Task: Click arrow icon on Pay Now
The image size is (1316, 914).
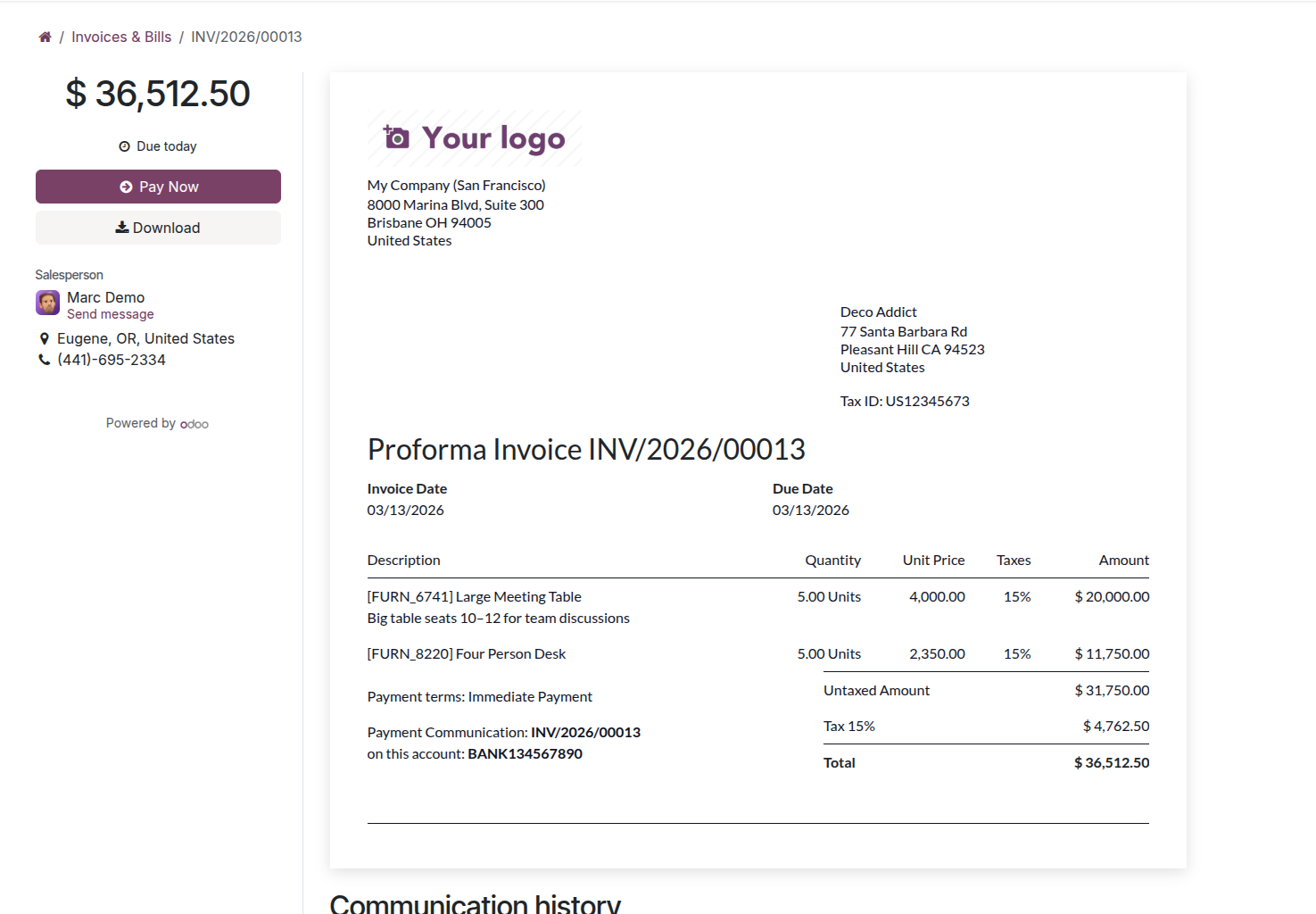Action: pyautogui.click(x=126, y=187)
